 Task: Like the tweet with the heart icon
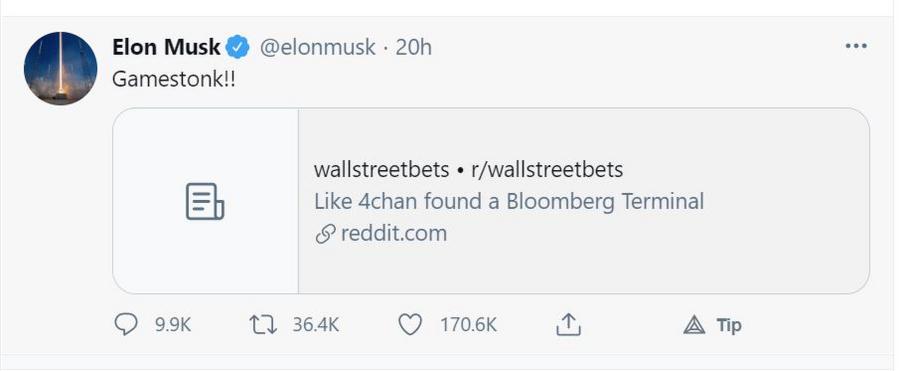click(x=410, y=325)
